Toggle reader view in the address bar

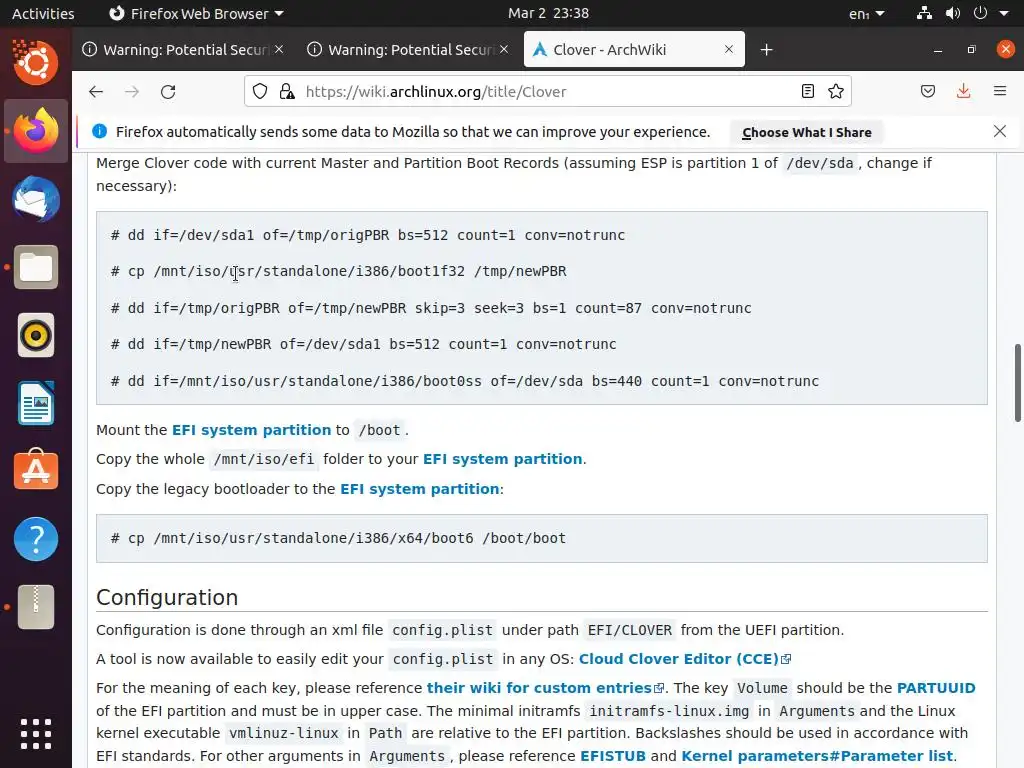pos(808,91)
